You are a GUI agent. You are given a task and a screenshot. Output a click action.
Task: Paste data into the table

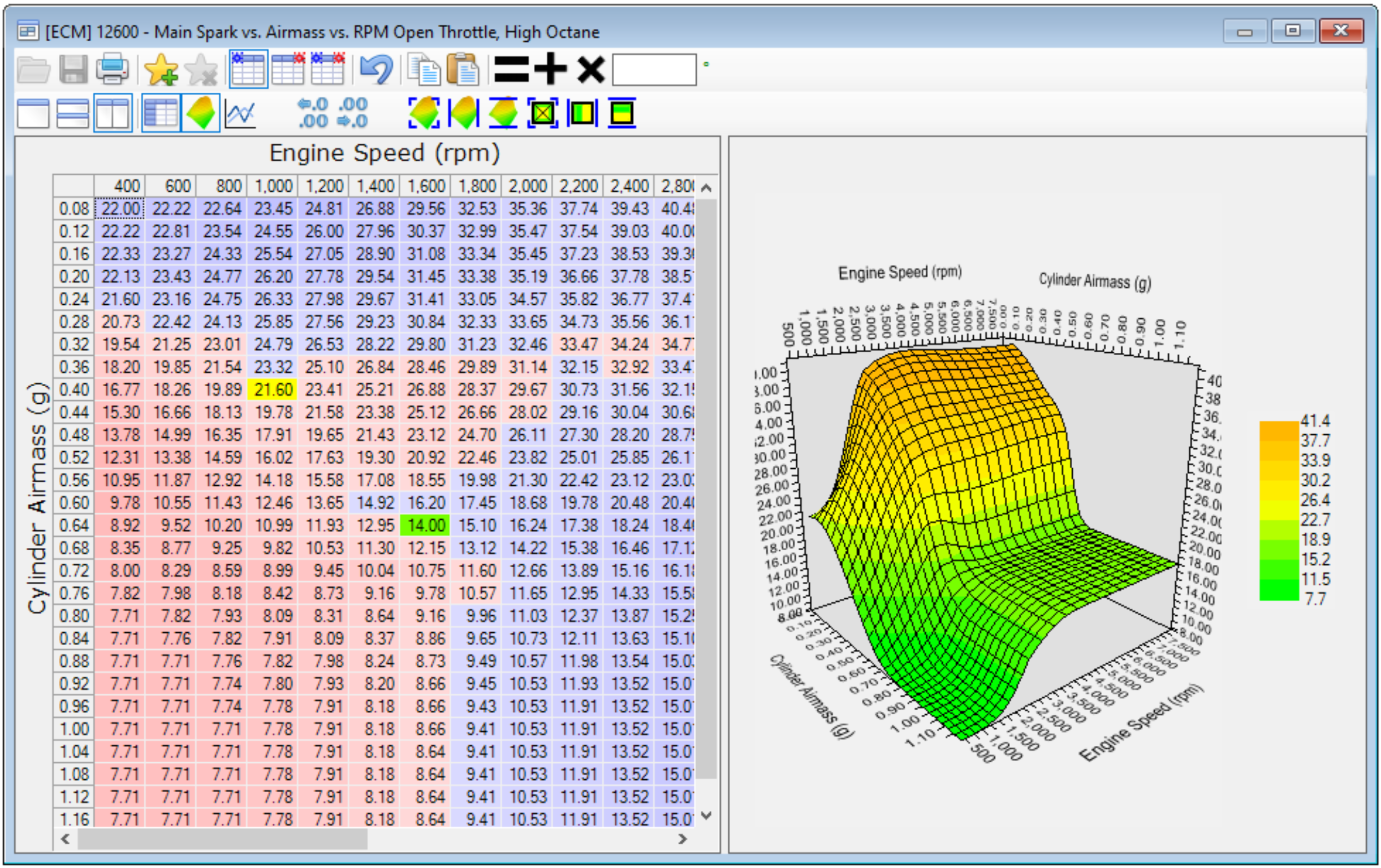(x=462, y=70)
